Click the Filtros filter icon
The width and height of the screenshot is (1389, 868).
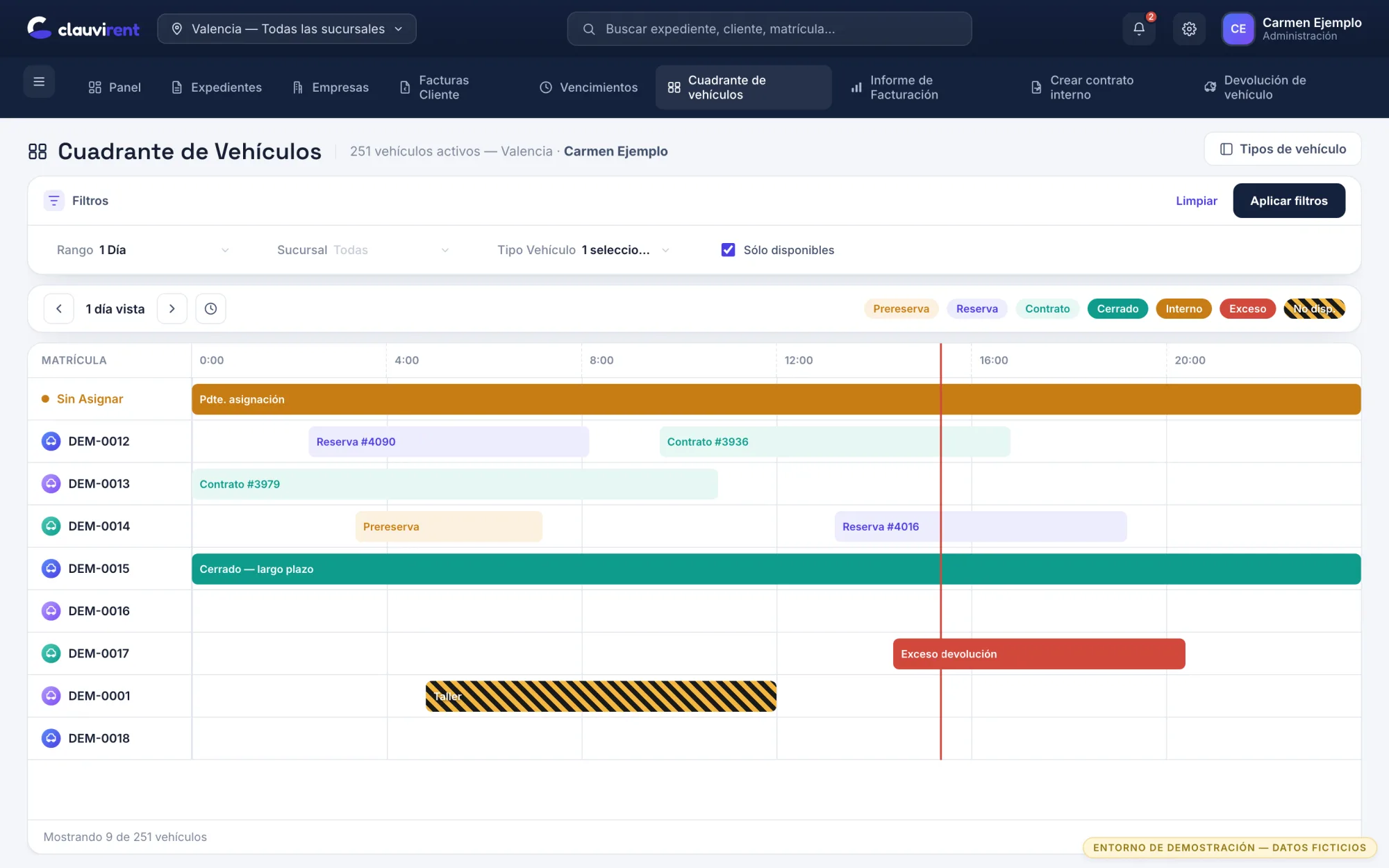coord(53,201)
